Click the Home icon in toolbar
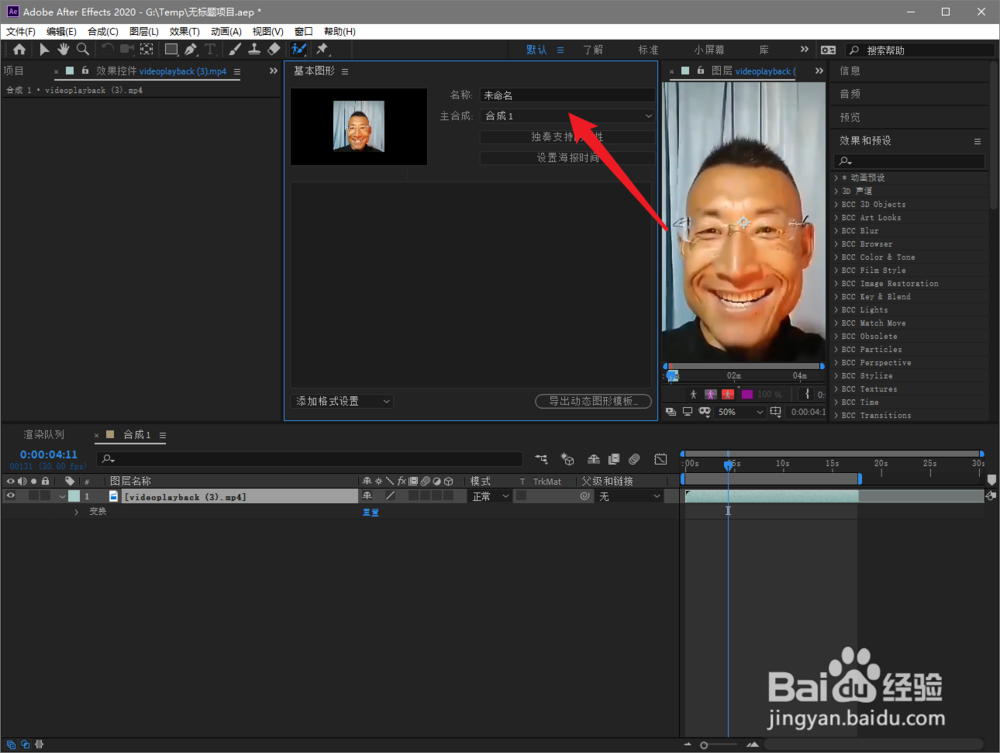Image resolution: width=1000 pixels, height=753 pixels. click(19, 49)
